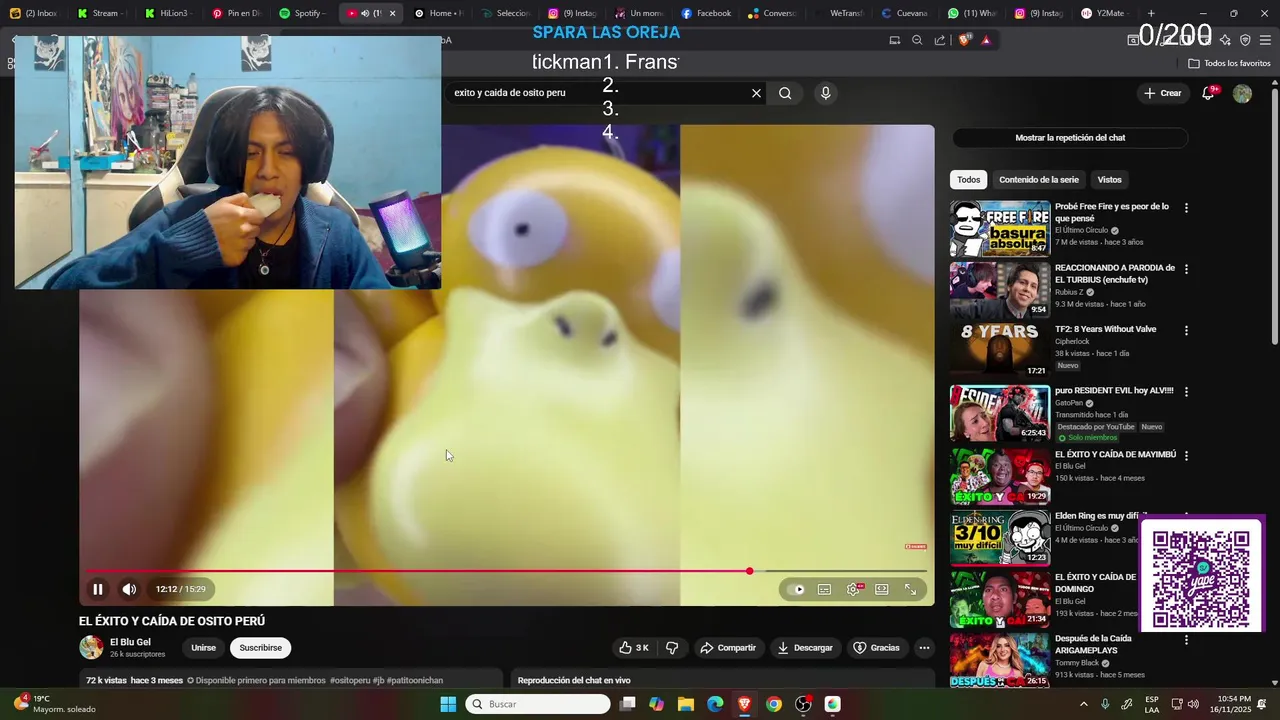Open the 'REACCIONANDO A PARODIA DE EL TURBIUS' title
The width and height of the screenshot is (1280, 720).
tap(1115, 274)
